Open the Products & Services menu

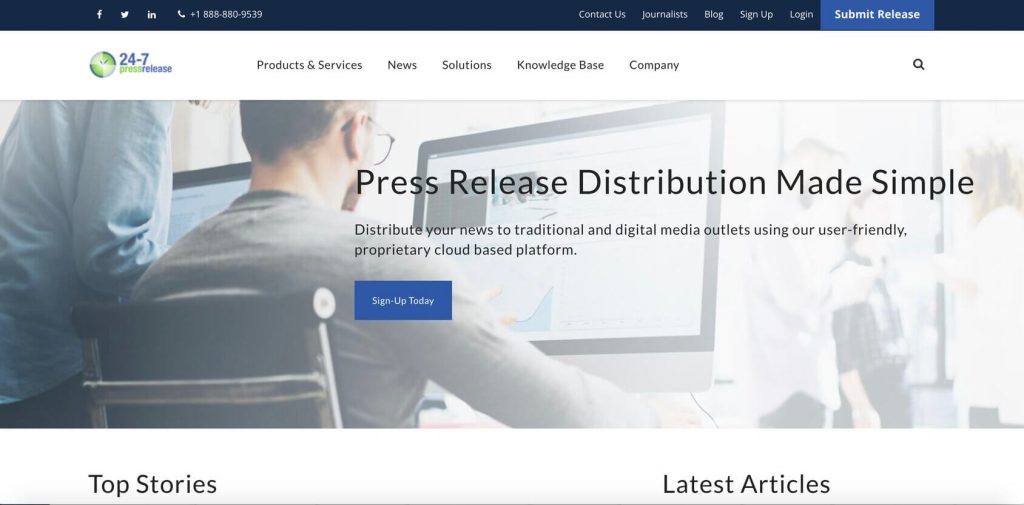pyautogui.click(x=309, y=65)
